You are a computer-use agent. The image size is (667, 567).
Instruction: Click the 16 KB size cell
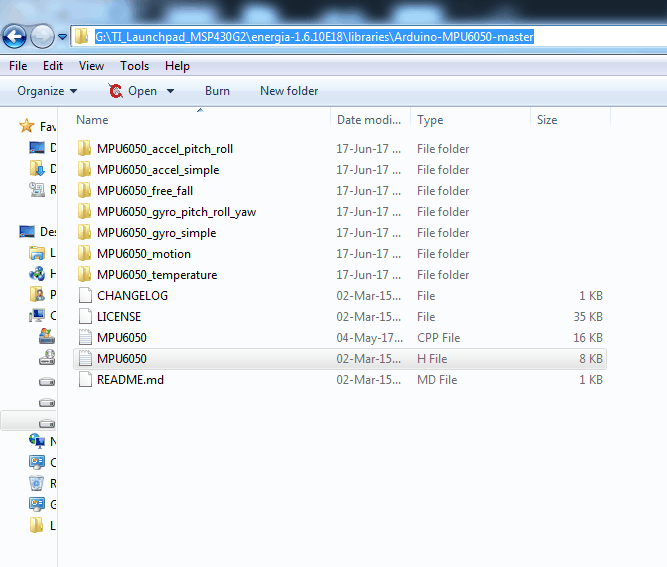point(588,338)
